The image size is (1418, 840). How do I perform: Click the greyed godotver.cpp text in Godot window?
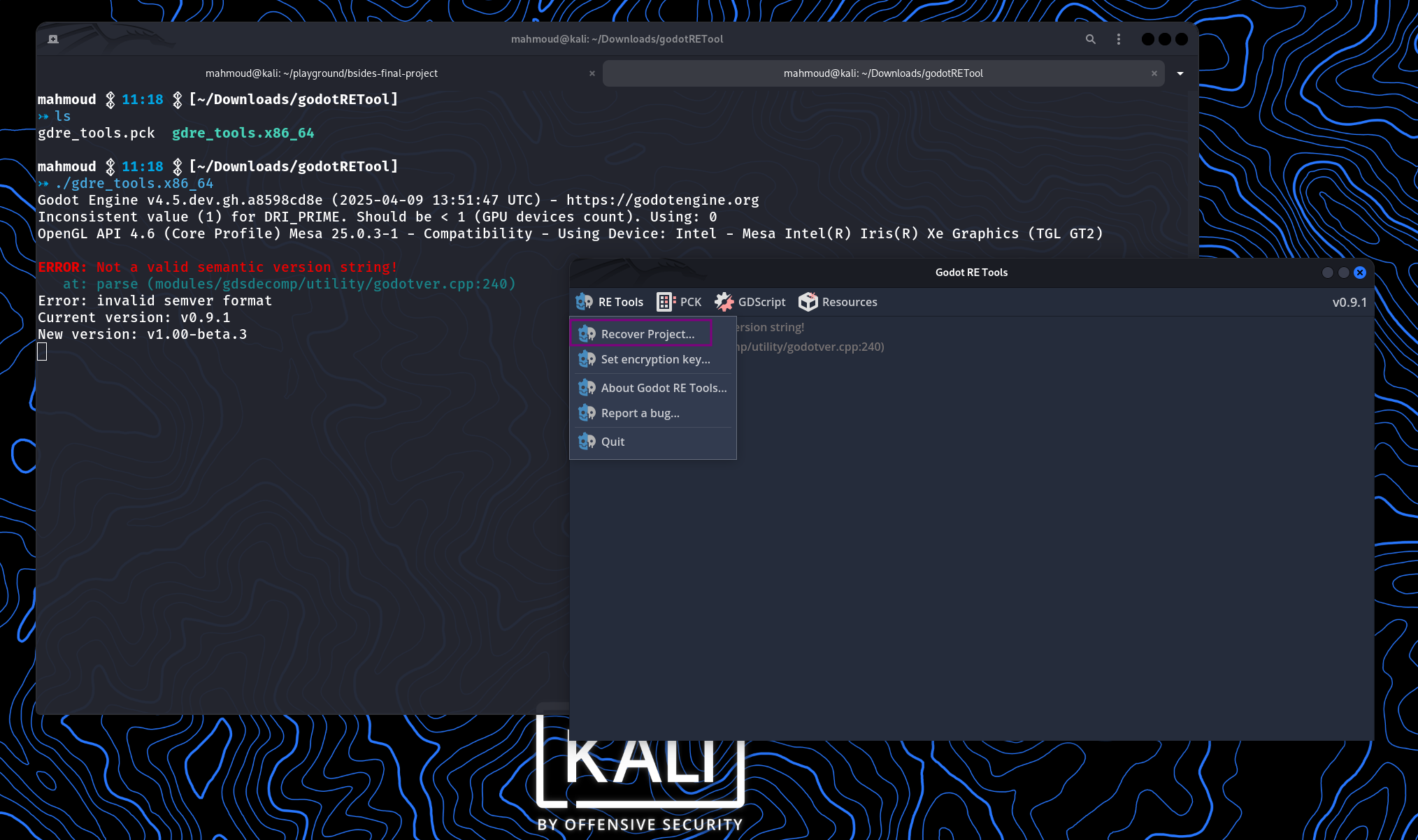pyautogui.click(x=810, y=347)
